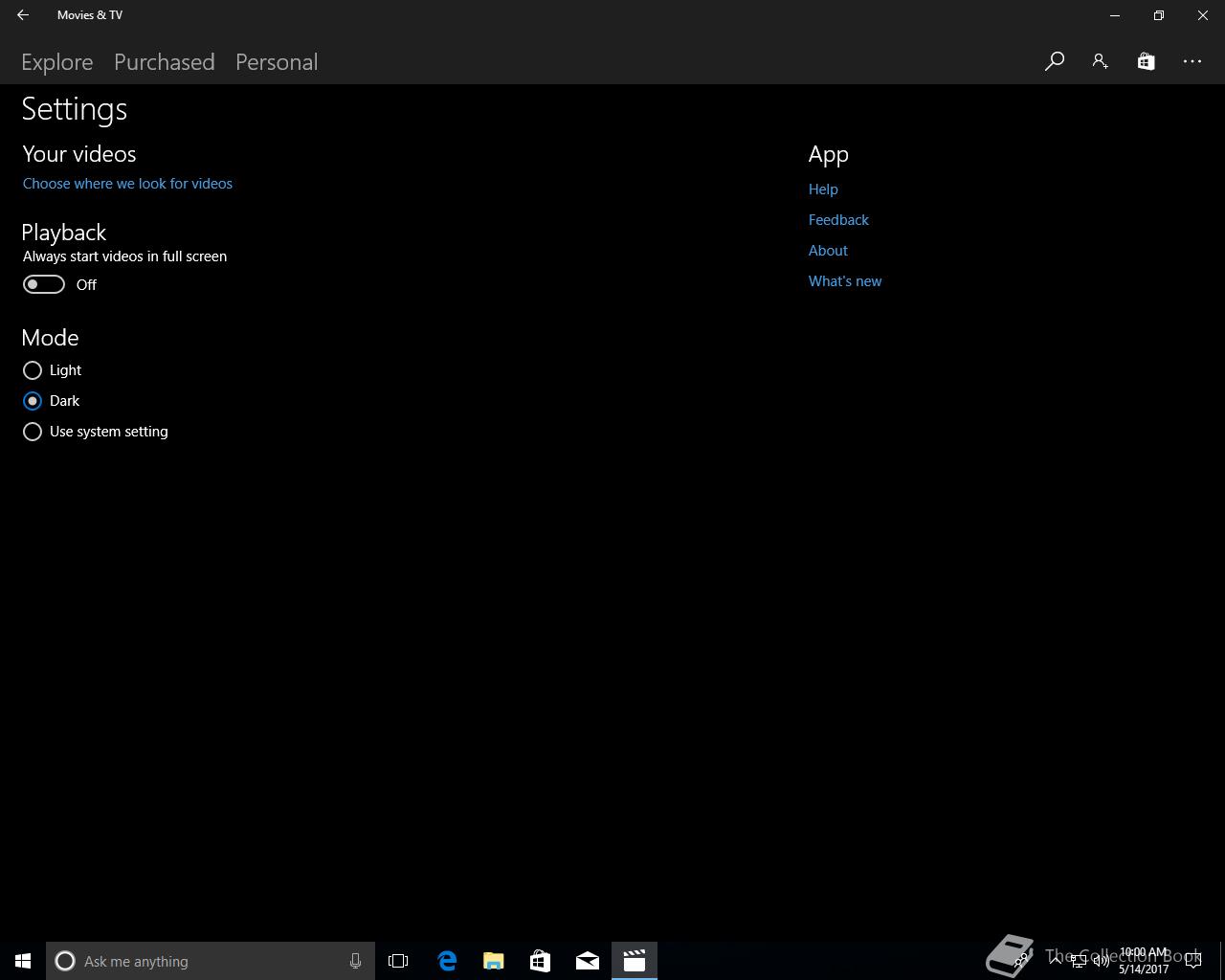Image resolution: width=1225 pixels, height=980 pixels.
Task: Open the Help link
Action: tap(823, 189)
